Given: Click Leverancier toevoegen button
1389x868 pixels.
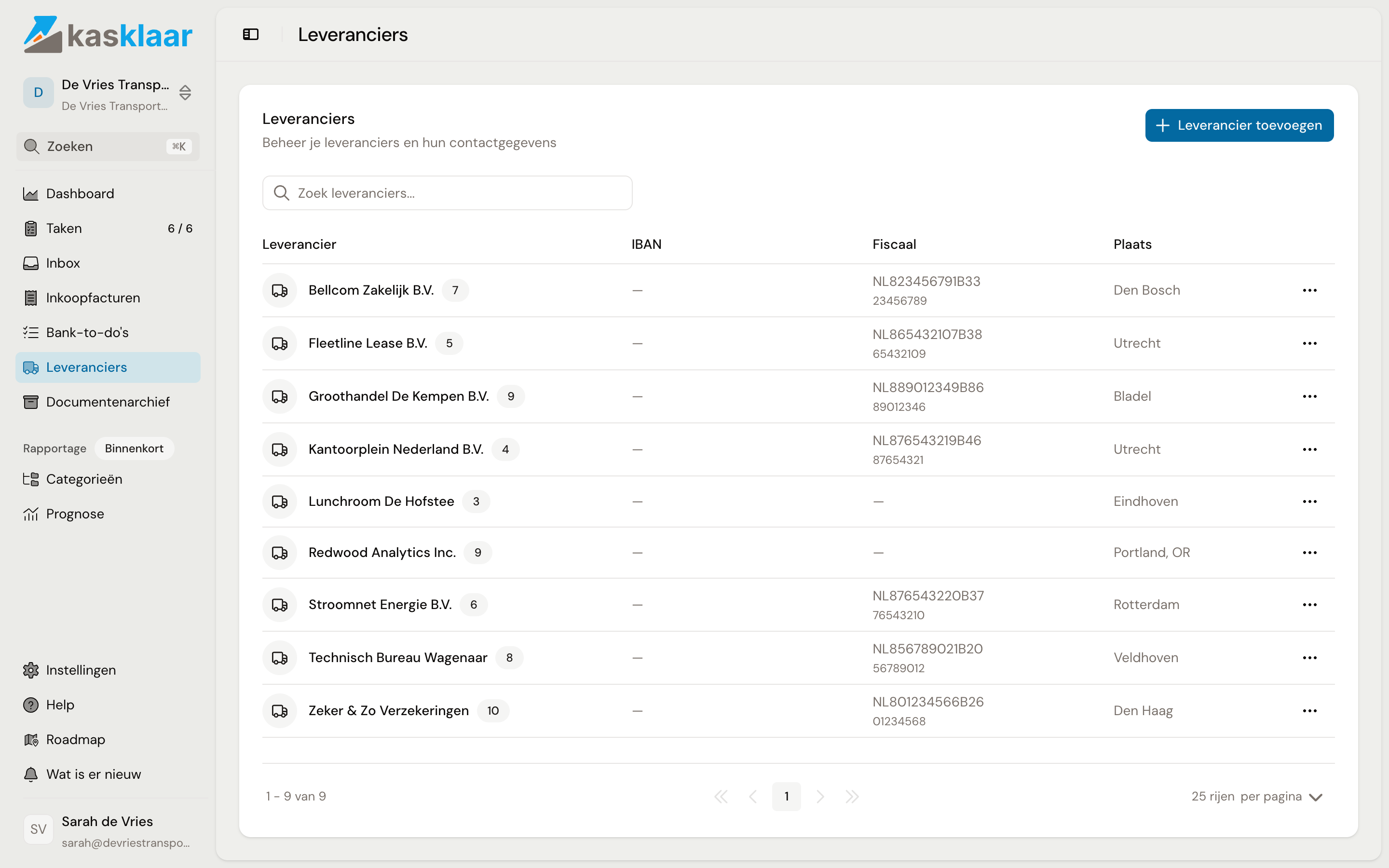Looking at the screenshot, I should [x=1239, y=125].
